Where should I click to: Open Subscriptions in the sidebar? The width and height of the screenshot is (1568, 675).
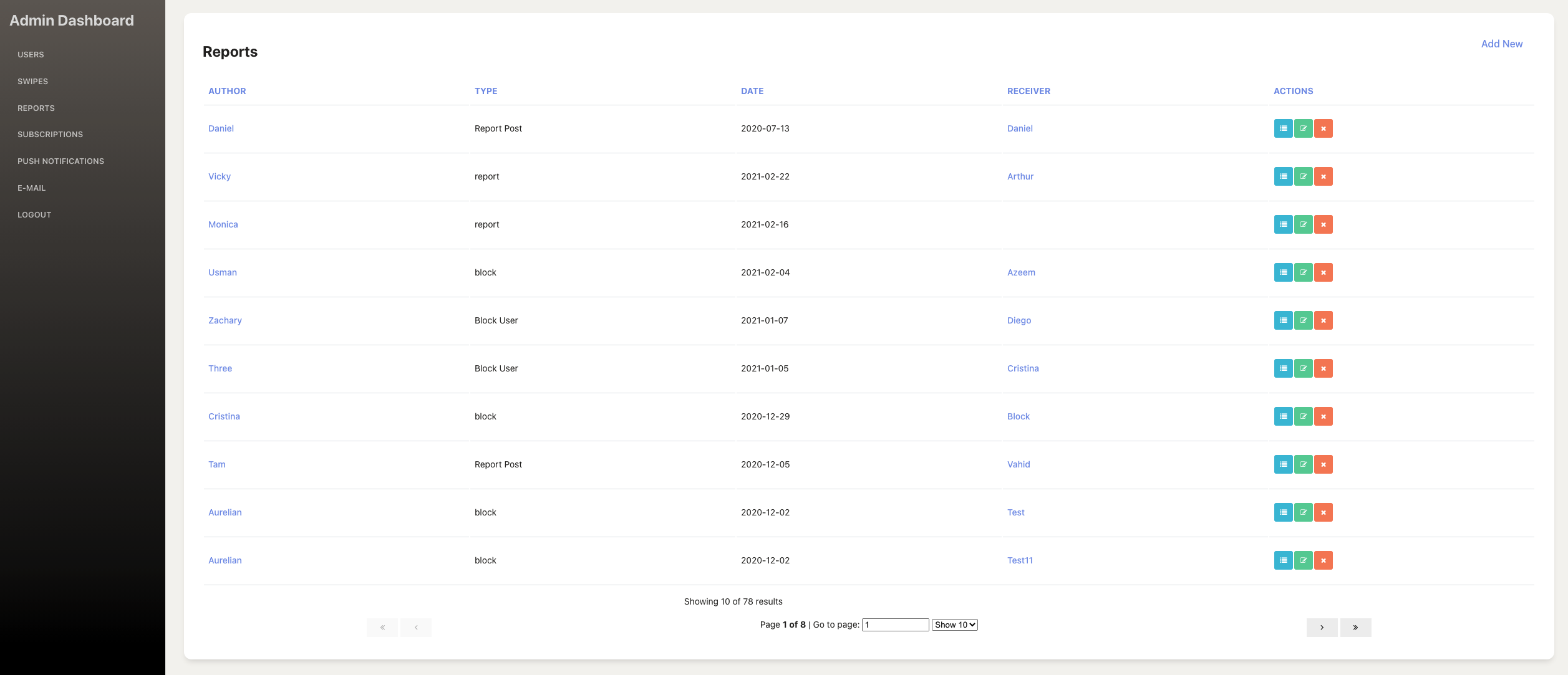(x=50, y=135)
